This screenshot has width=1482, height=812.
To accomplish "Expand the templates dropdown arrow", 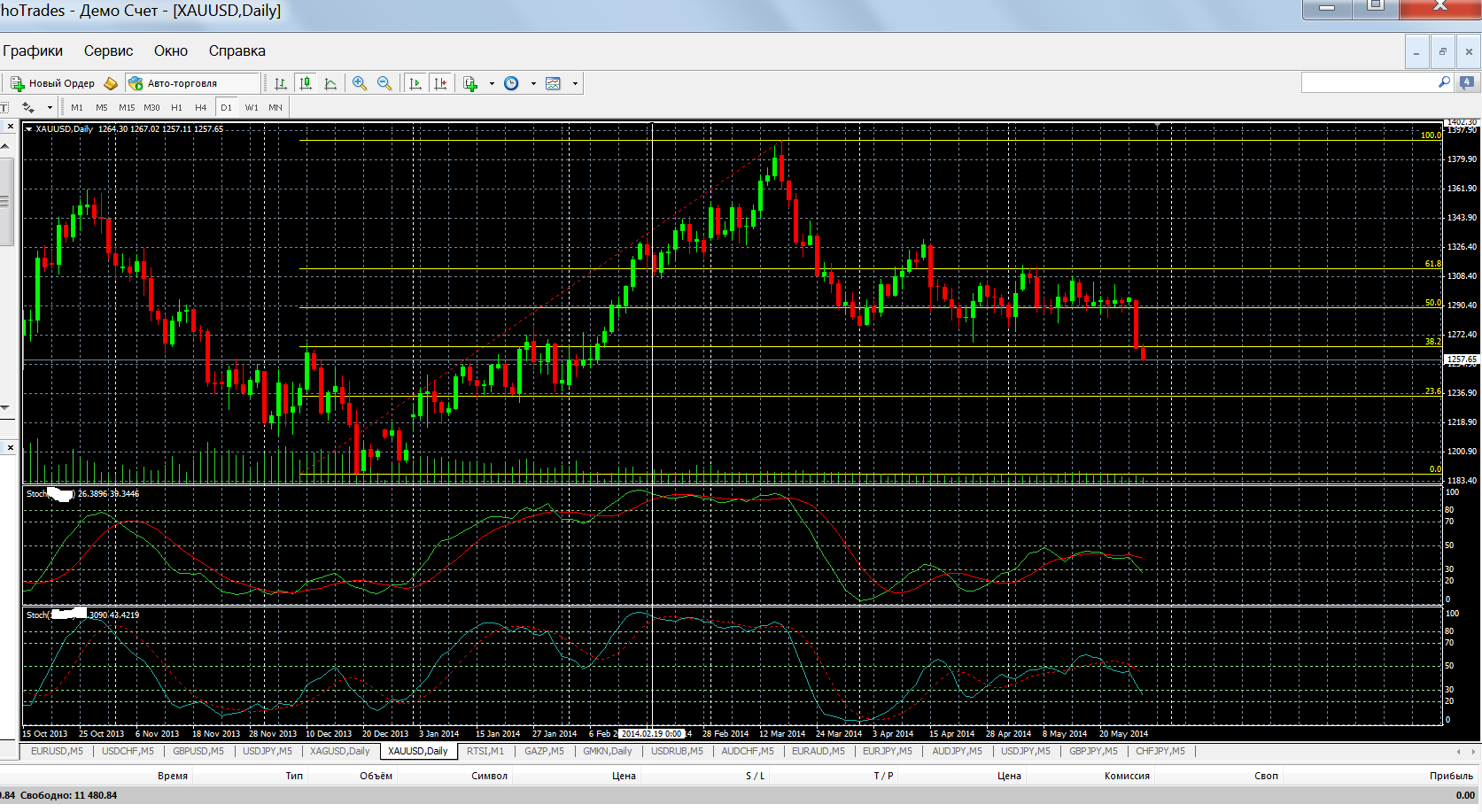I will pyautogui.click(x=575, y=84).
